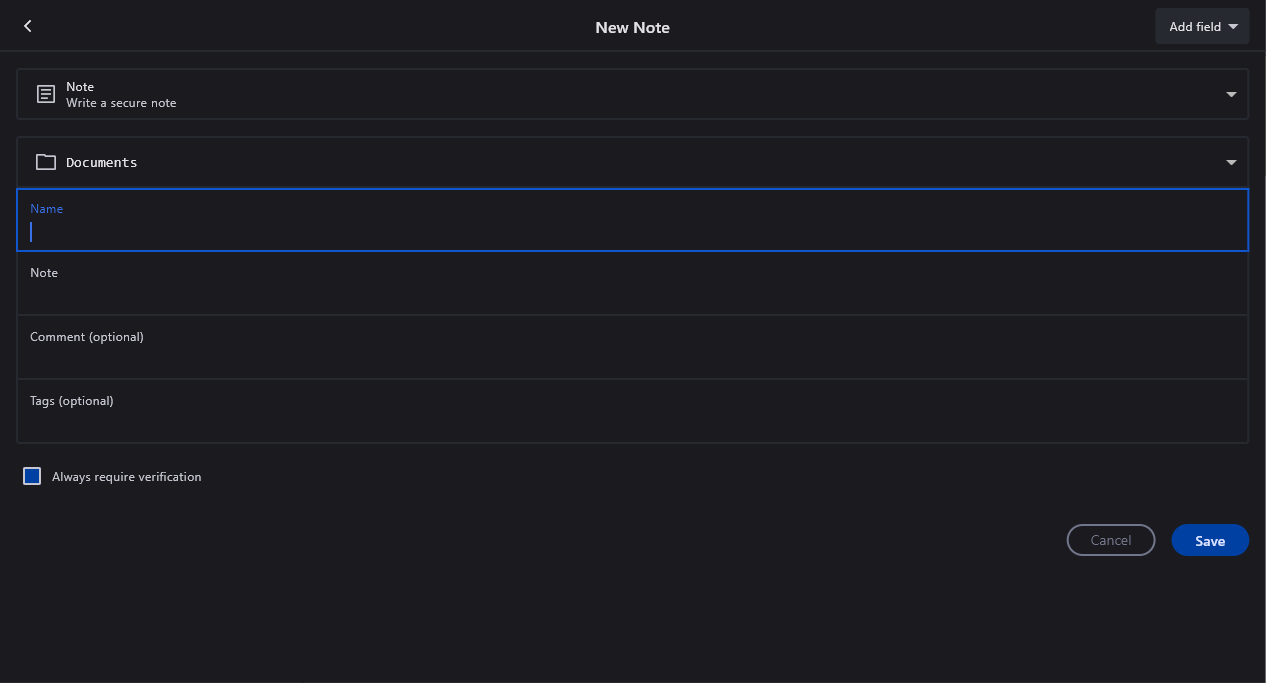Focus the Name input field
1266x683 pixels.
point(632,232)
